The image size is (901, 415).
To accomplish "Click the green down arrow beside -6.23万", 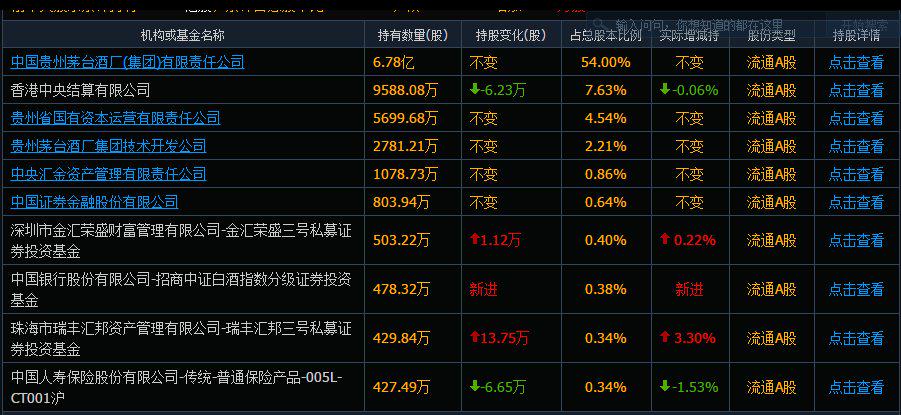I will pos(475,90).
